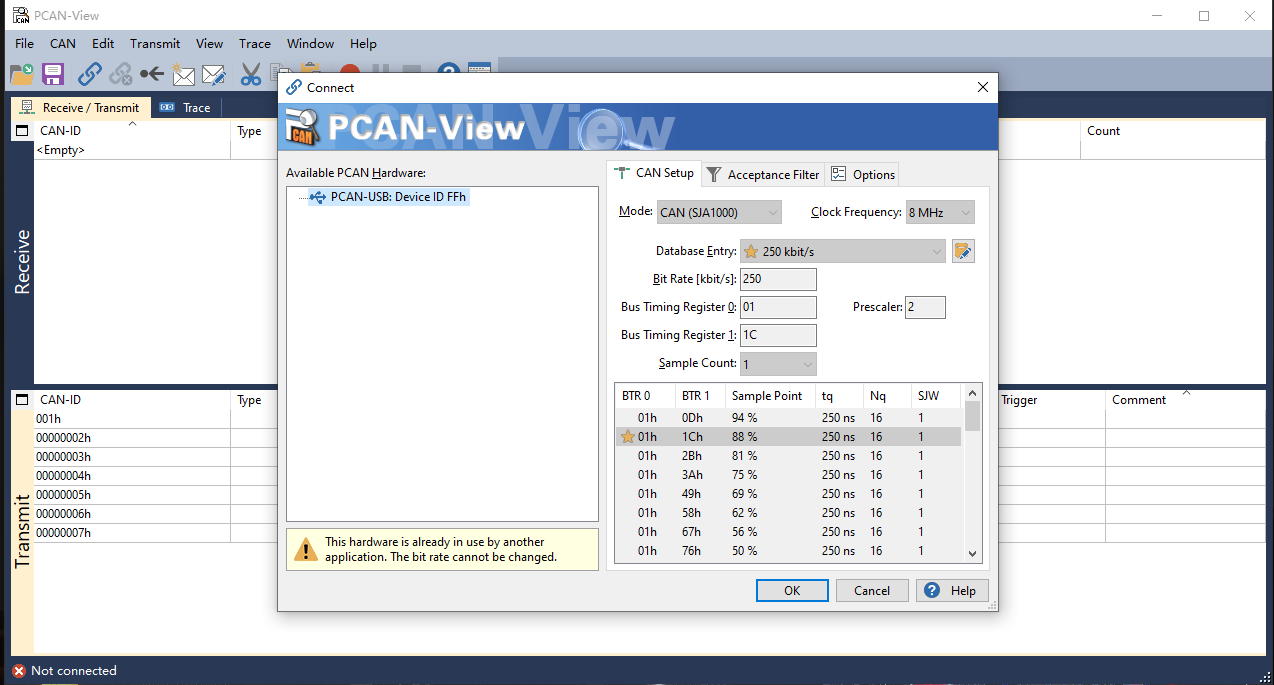The image size is (1274, 685).
Task: Select the timing row with BTR 1 58h
Action: click(788, 513)
